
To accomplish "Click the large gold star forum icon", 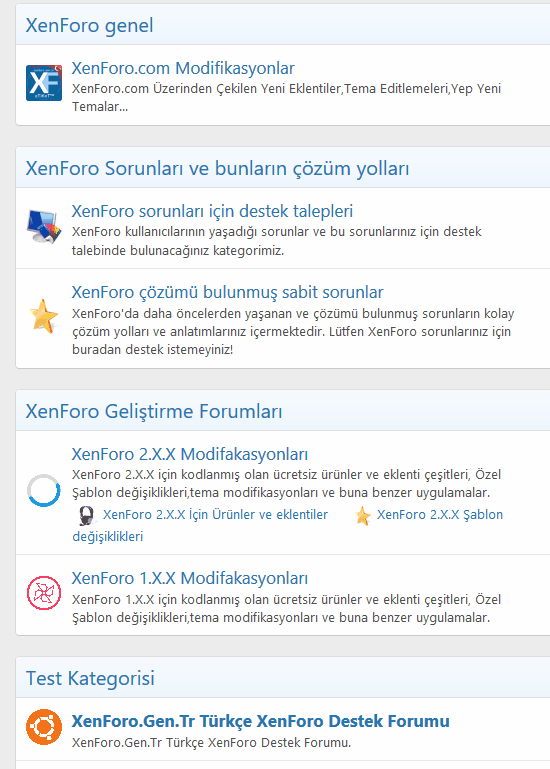I will 44,316.
